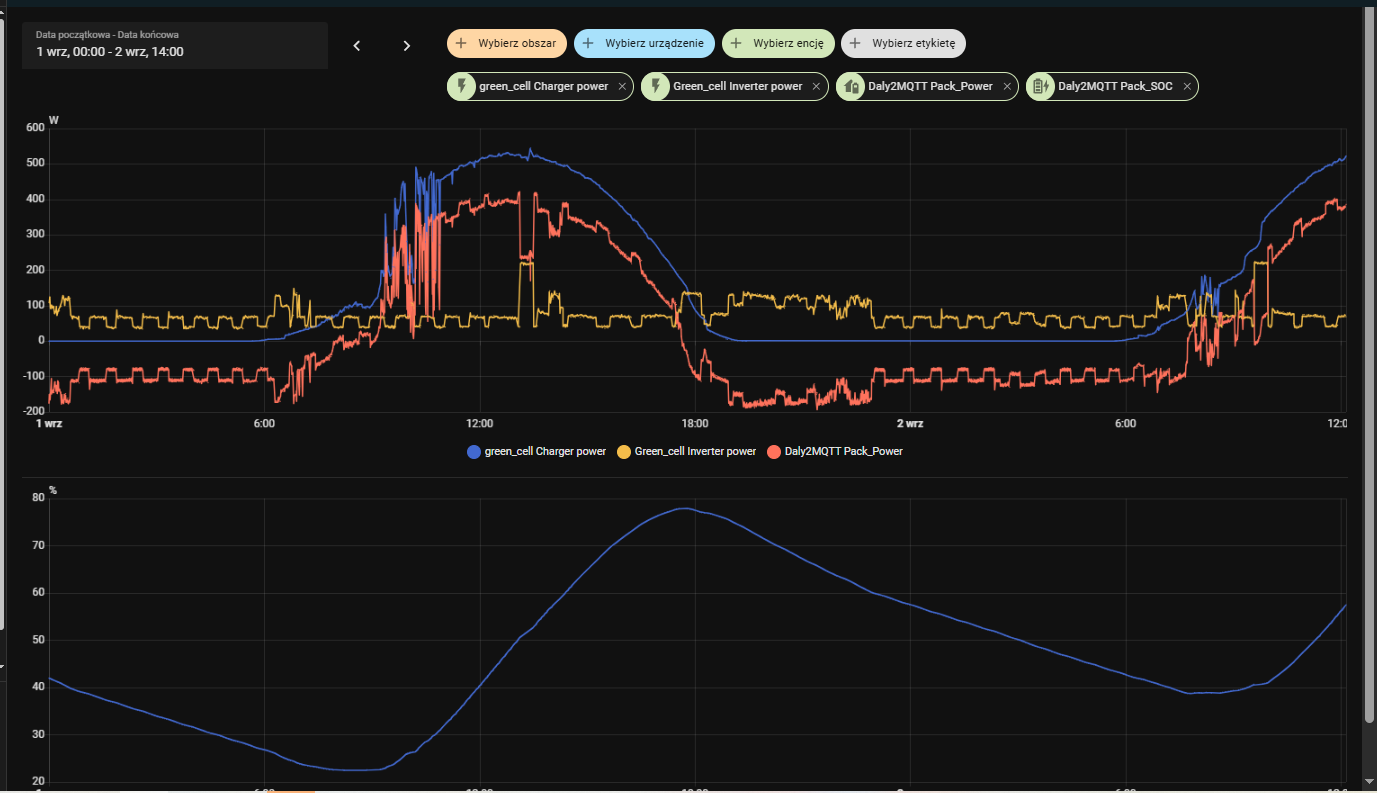Screen dimensions: 1377x793
Task: Click the 80 value on the SOC chart axis
Action: (x=39, y=497)
